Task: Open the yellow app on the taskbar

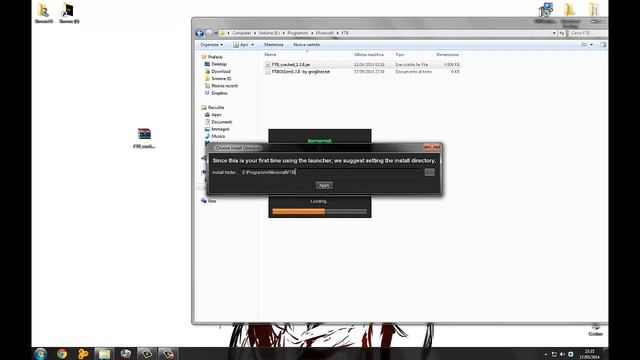Action: click(83, 354)
